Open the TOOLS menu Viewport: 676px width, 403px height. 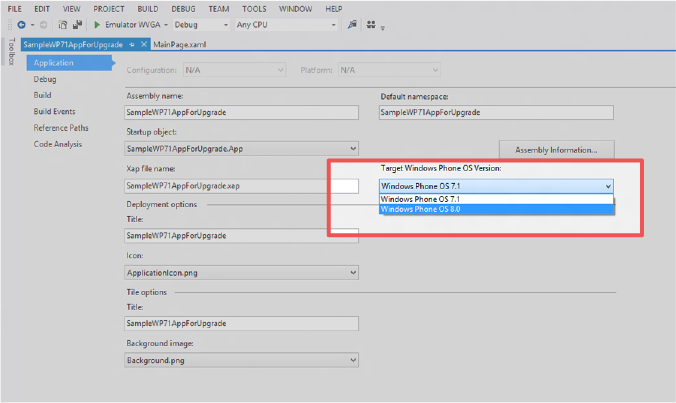pos(254,9)
